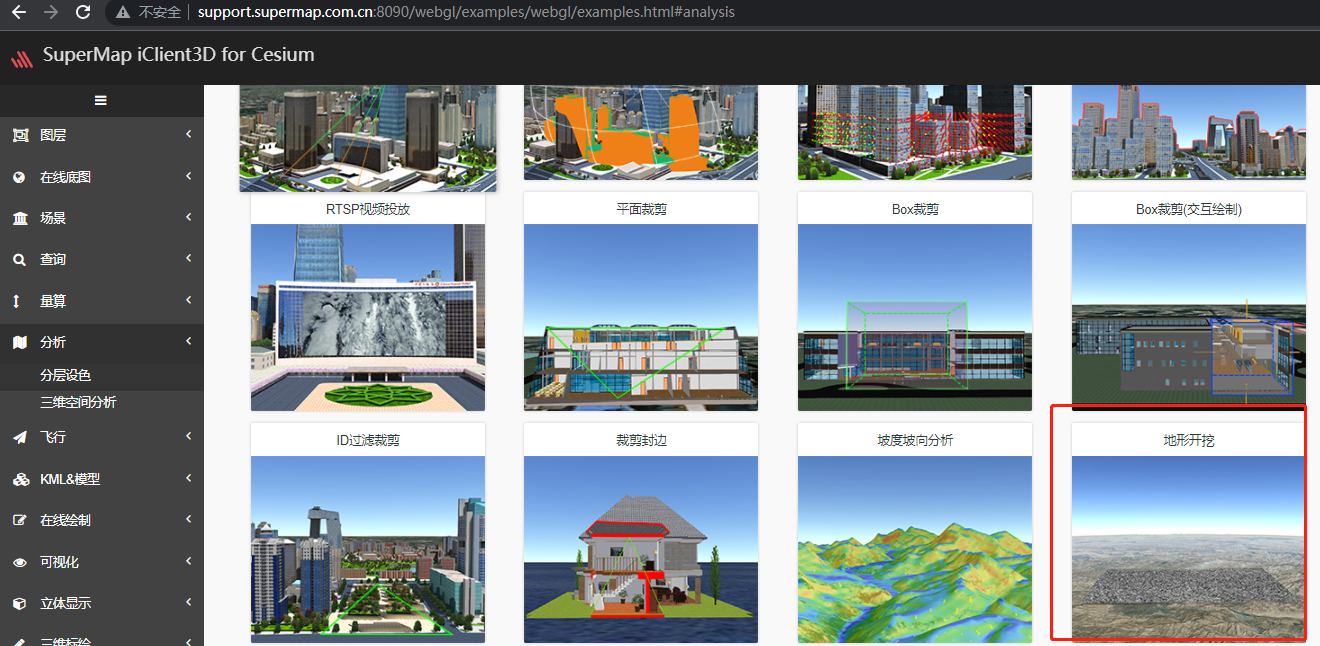Go back to the previous browser page
The height and width of the screenshot is (646, 1320).
(18, 13)
